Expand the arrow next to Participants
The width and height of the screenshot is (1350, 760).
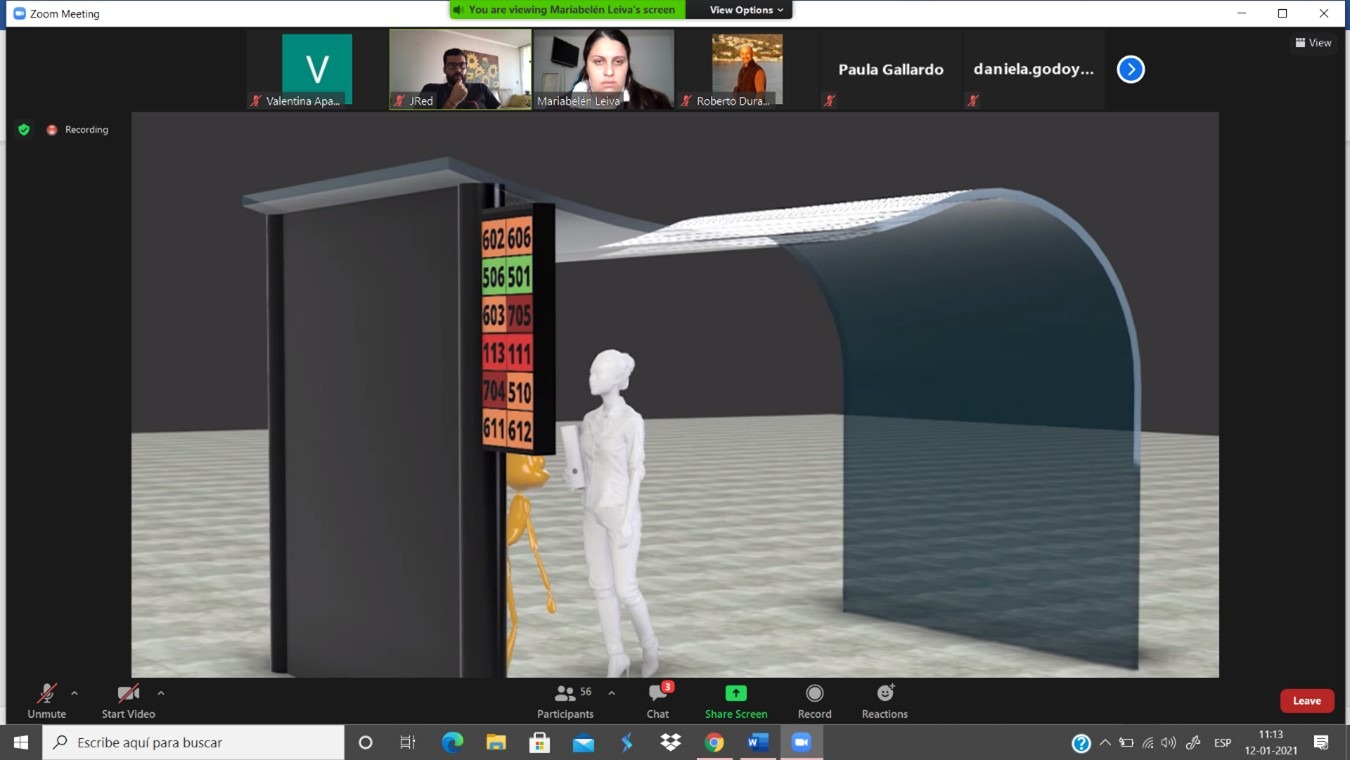point(611,693)
